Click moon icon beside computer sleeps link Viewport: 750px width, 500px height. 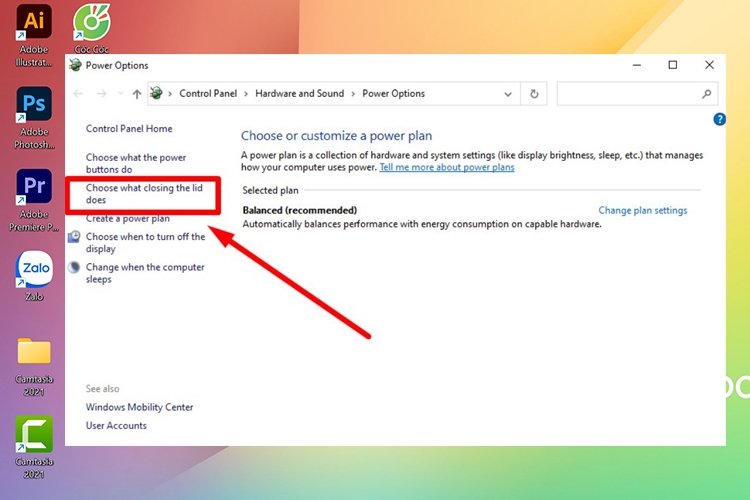click(x=74, y=267)
